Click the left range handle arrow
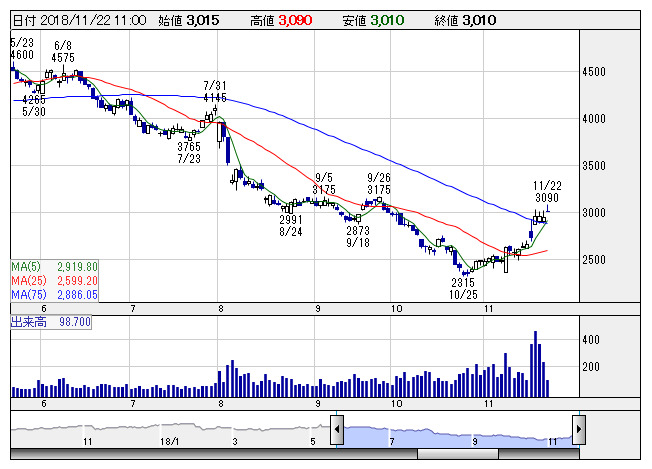The image size is (652, 469). click(x=337, y=429)
